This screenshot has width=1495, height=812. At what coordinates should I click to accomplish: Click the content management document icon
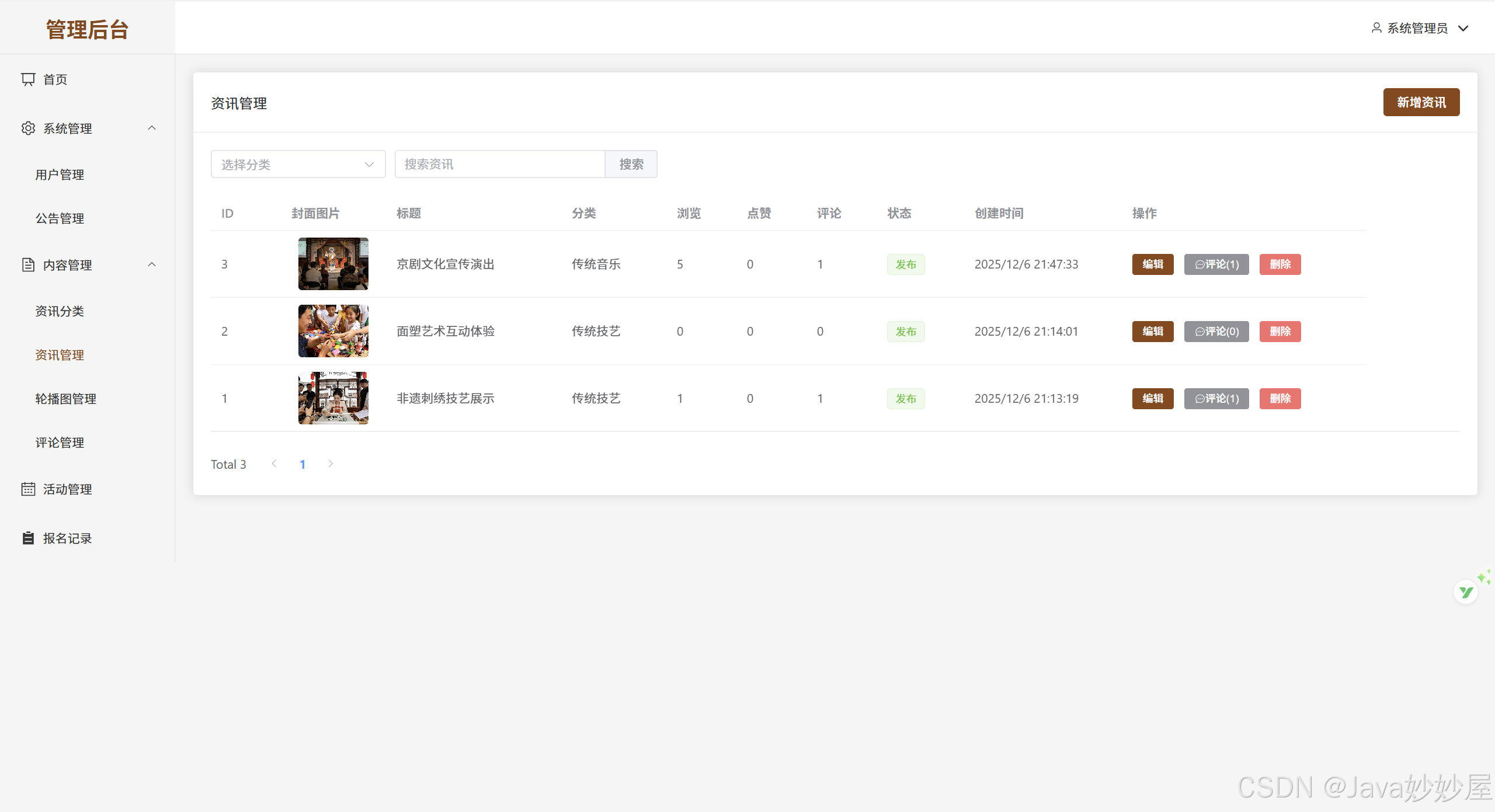[28, 264]
